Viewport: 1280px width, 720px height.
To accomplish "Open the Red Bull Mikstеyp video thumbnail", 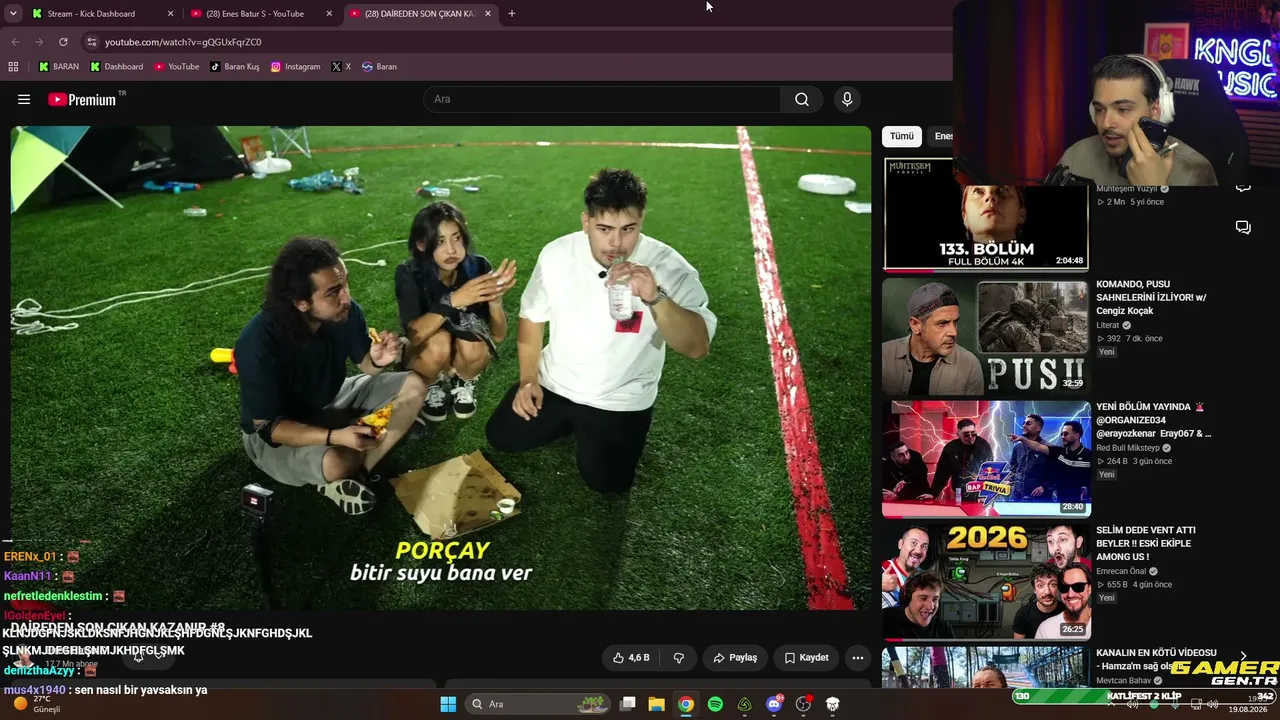I will (x=985, y=459).
